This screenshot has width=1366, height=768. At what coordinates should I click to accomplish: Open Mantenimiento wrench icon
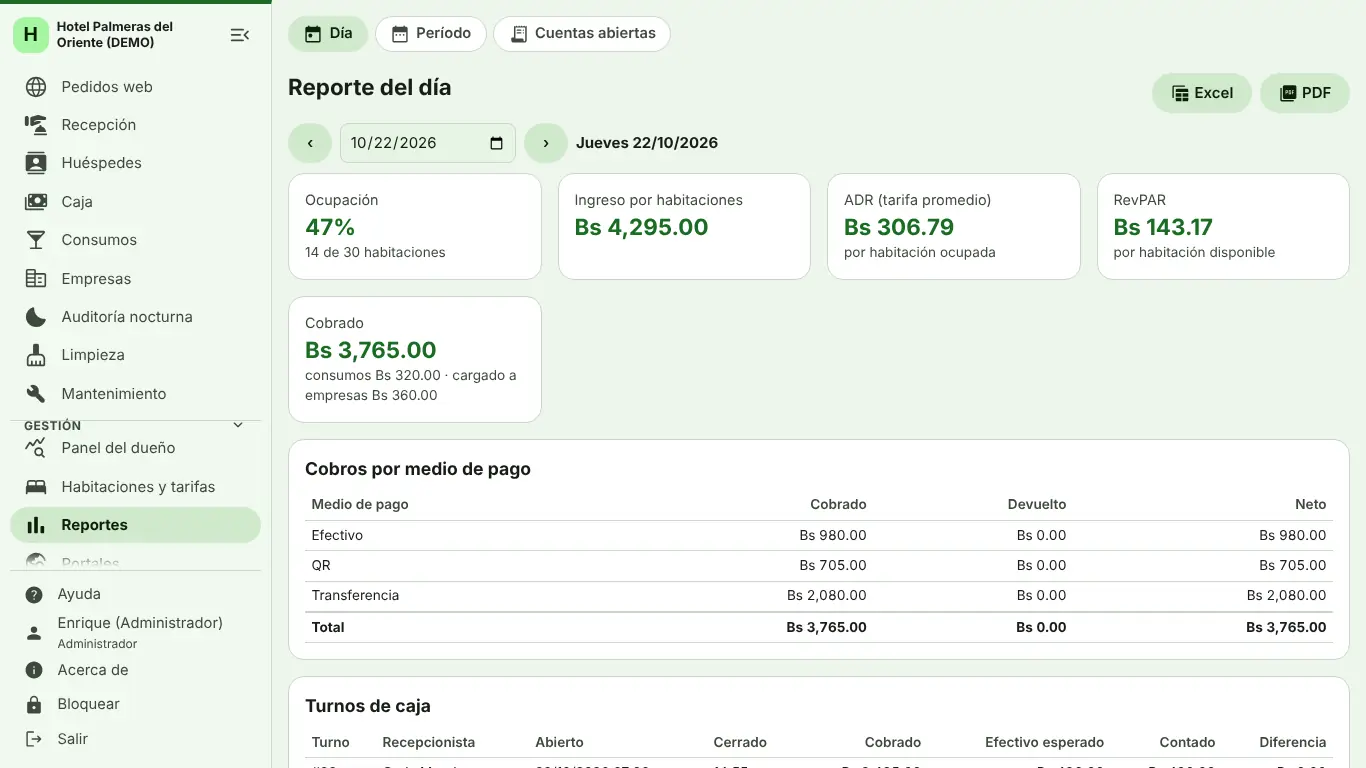tap(36, 394)
